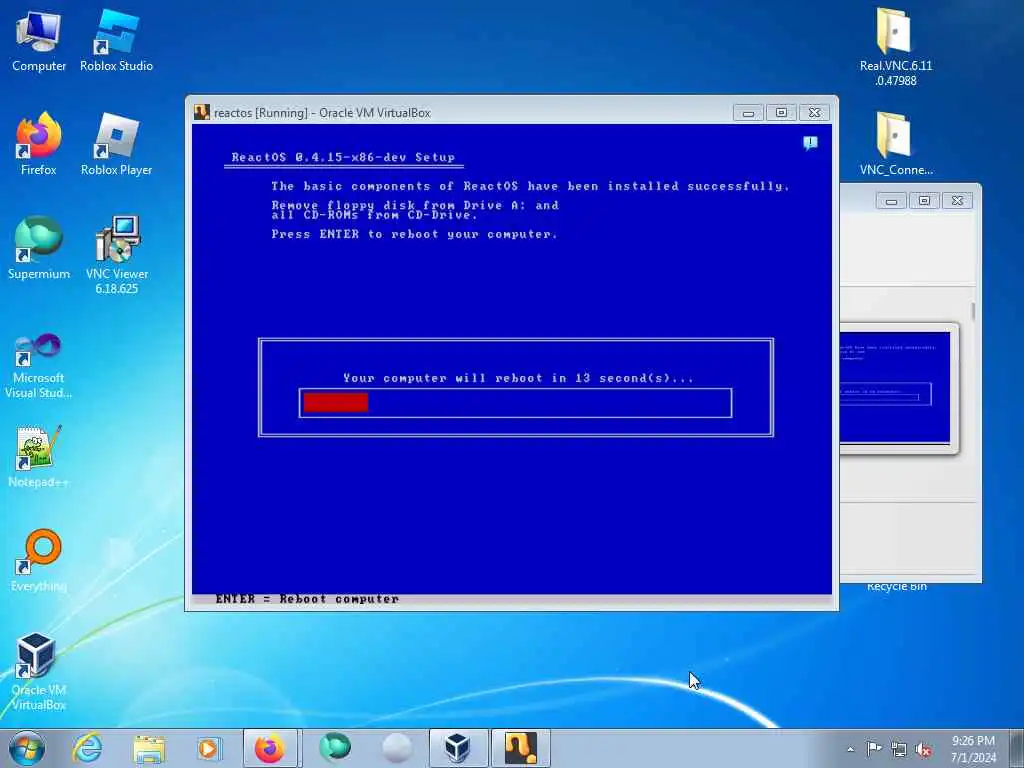The image size is (1024, 768).
Task: Open the network icon in system tray
Action: [x=899, y=749]
